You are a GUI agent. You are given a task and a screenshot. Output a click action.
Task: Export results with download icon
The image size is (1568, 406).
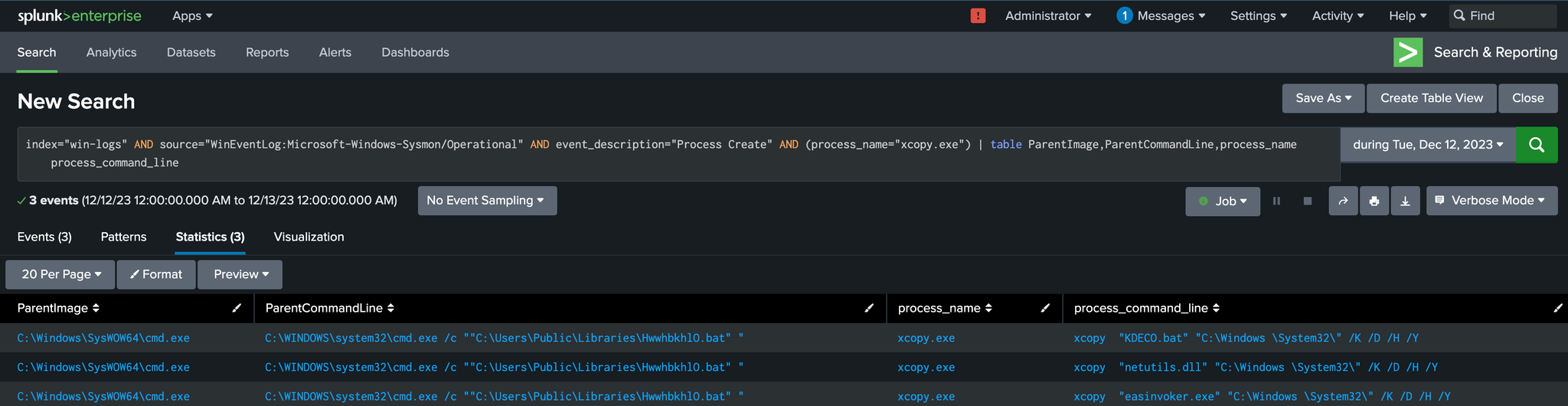click(1405, 201)
